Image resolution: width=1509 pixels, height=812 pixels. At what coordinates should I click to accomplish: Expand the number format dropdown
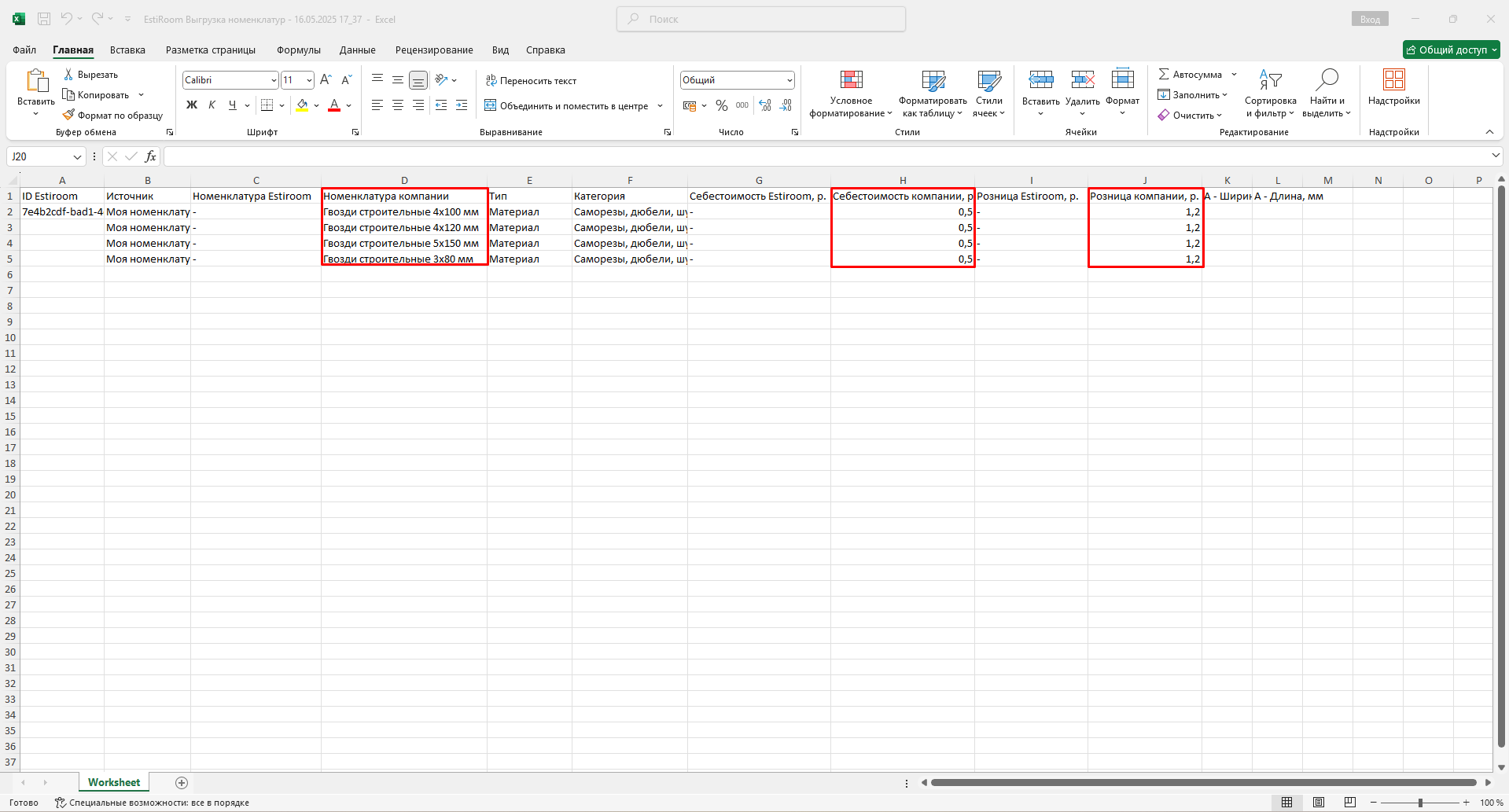pos(789,80)
